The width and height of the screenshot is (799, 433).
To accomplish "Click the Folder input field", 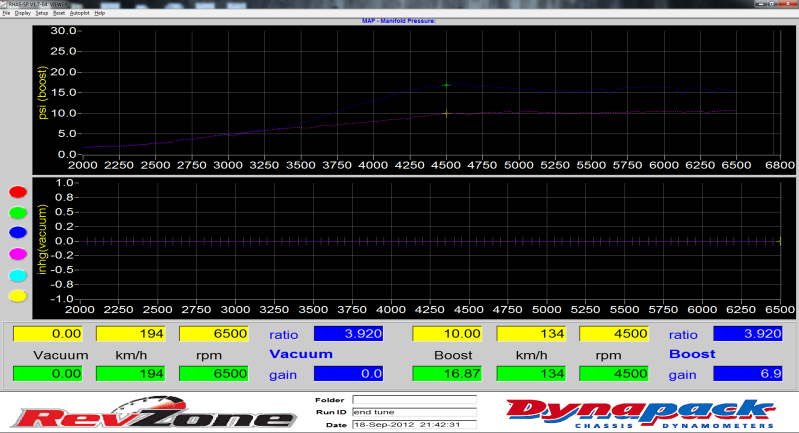I will (x=413, y=399).
